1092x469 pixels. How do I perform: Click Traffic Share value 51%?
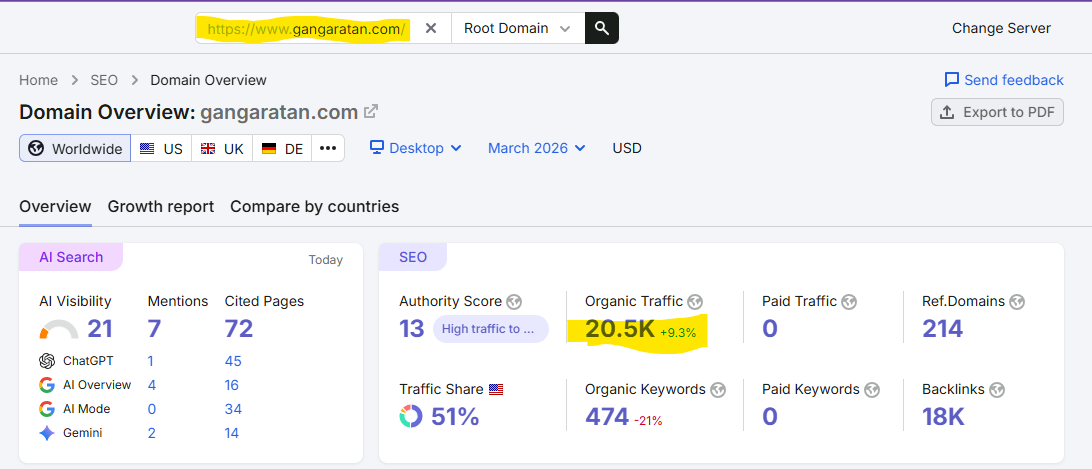click(x=455, y=417)
